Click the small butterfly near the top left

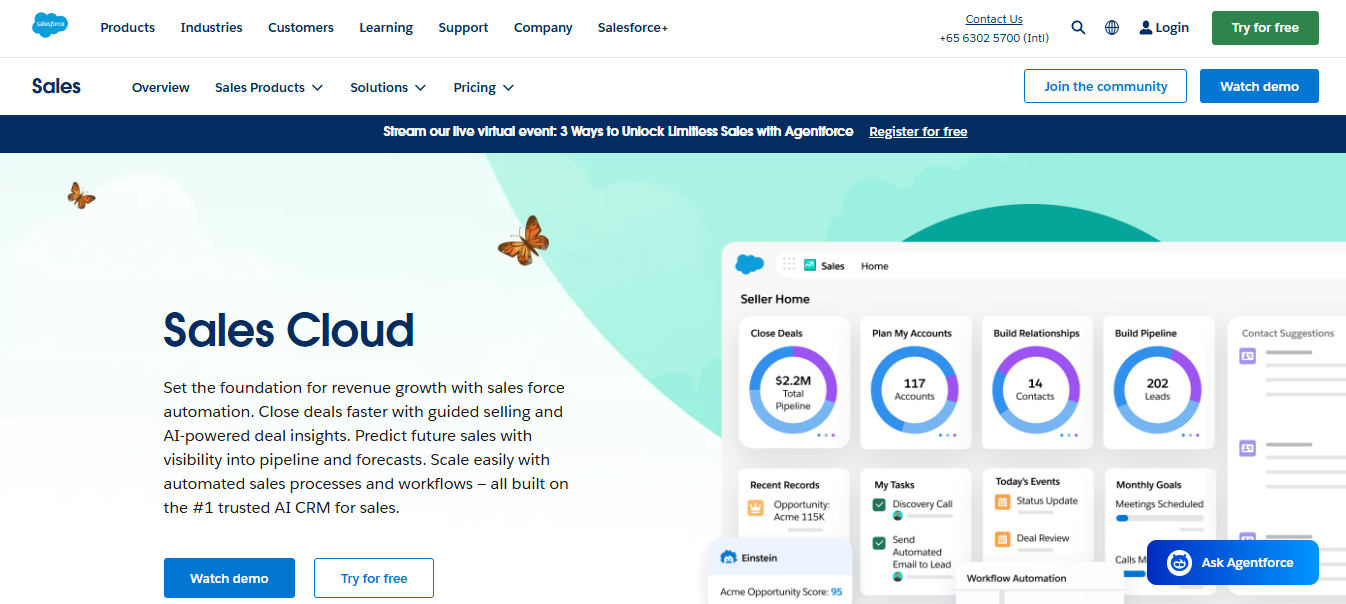tap(81, 195)
